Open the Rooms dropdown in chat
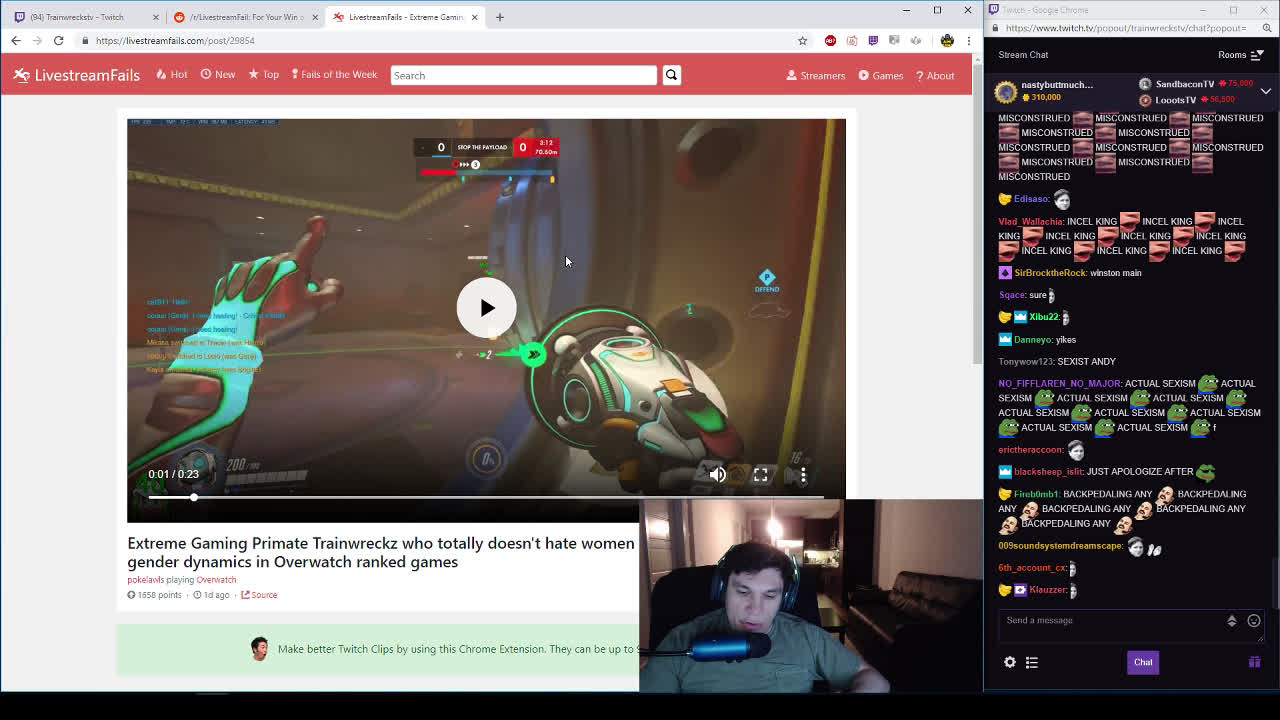The height and width of the screenshot is (720, 1280). [x=1240, y=55]
